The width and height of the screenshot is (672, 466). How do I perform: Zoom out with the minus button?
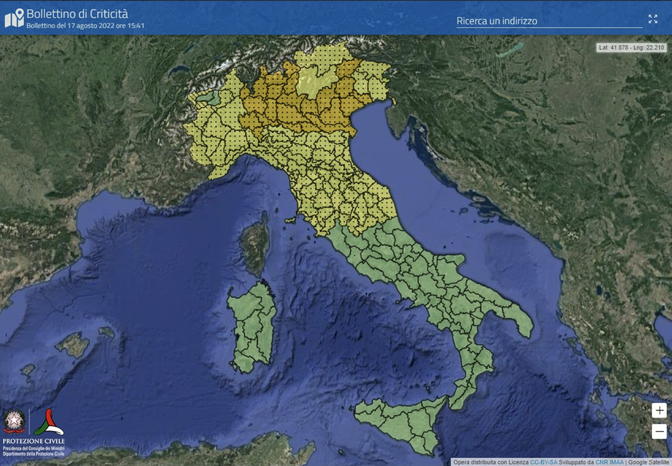(x=659, y=431)
